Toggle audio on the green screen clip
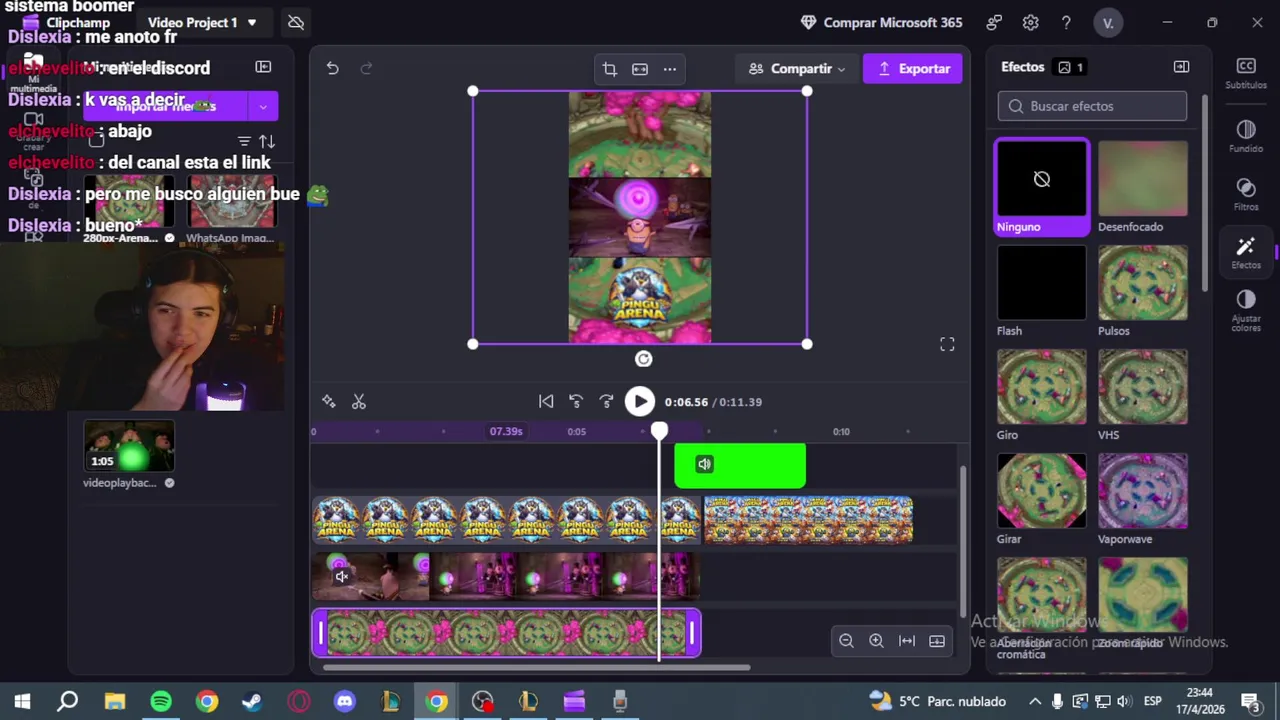This screenshot has width=1280, height=720. point(705,464)
